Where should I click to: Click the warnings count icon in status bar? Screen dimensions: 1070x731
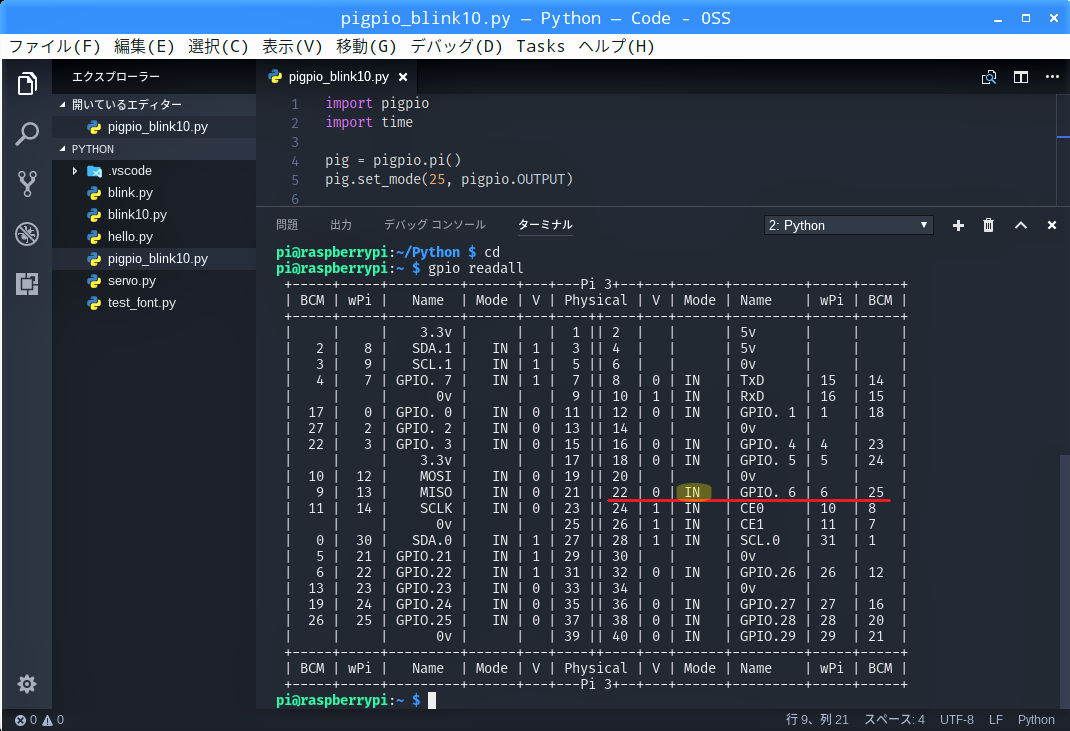pyautogui.click(x=53, y=719)
